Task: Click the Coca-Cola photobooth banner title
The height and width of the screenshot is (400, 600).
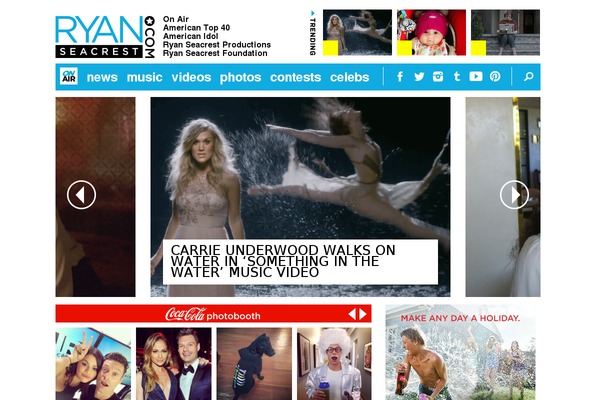Action: click(x=213, y=315)
